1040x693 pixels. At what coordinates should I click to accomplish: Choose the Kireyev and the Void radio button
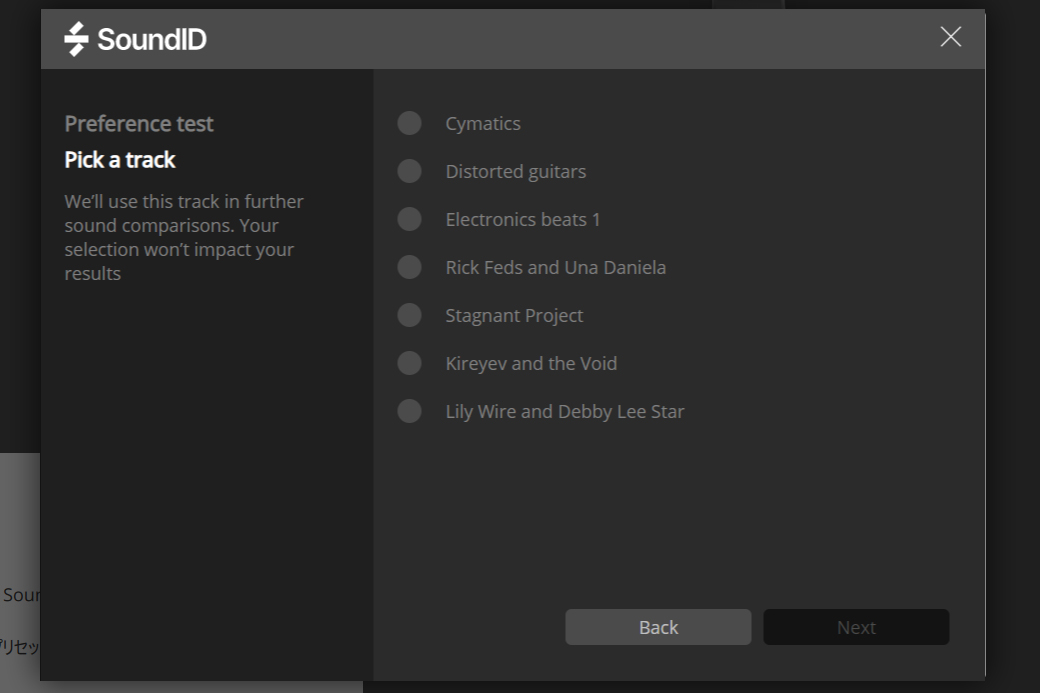409,363
